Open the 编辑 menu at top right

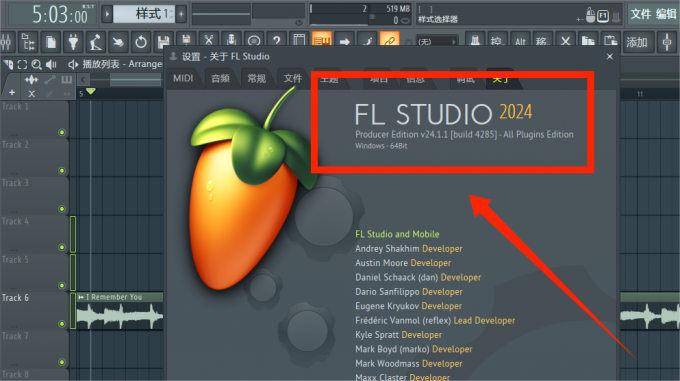(667, 14)
